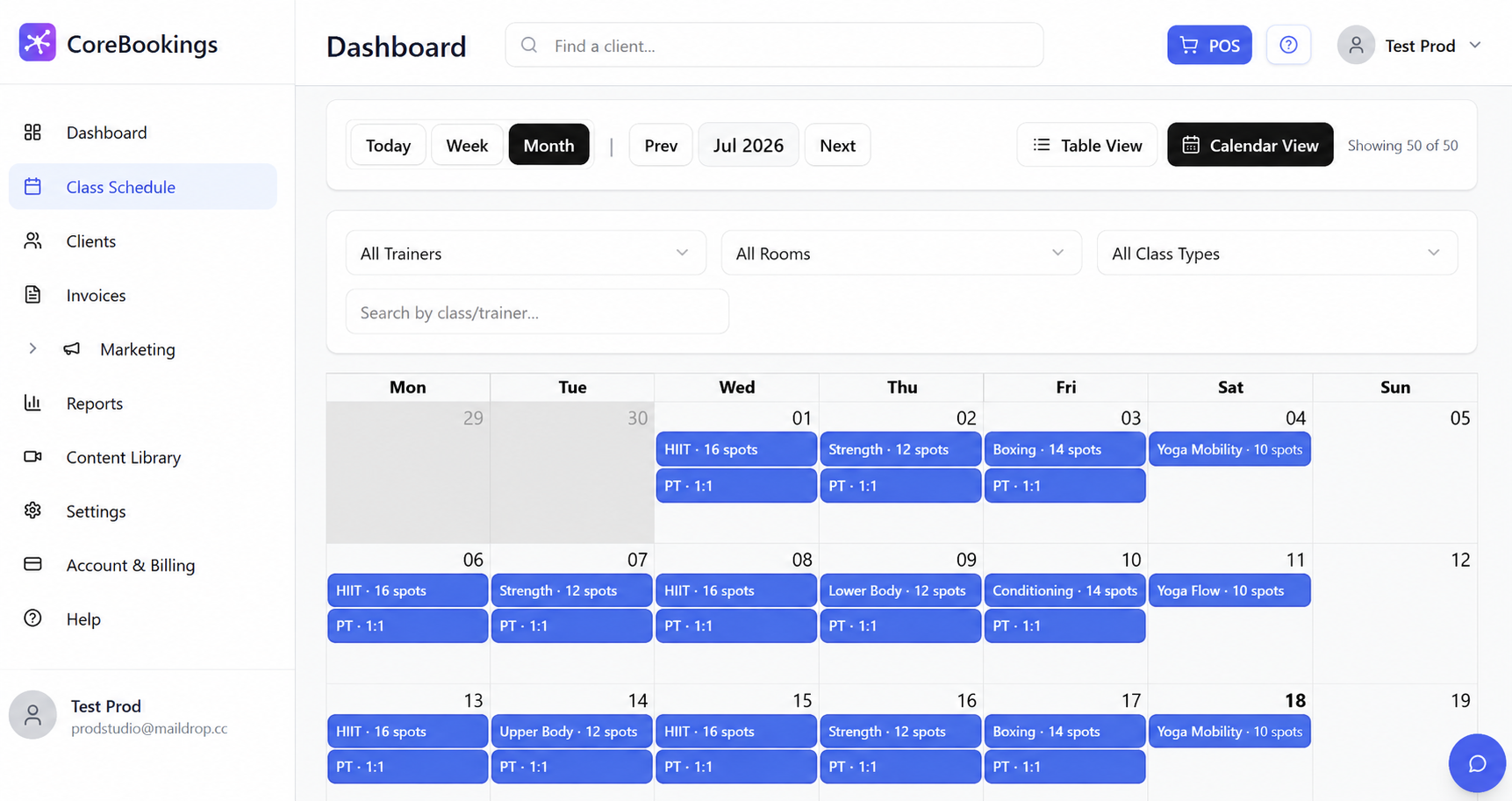The image size is (1512, 801).
Task: Switch to Table View
Action: 1087,145
